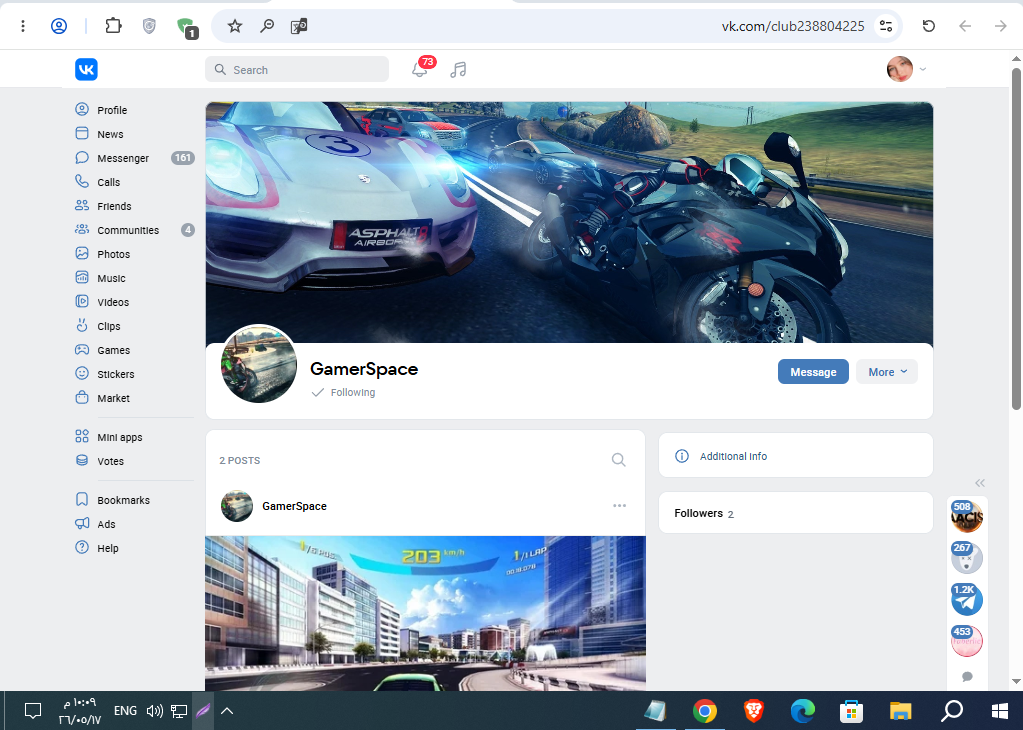Click the Help question mark icon
This screenshot has width=1023, height=730.
coord(82,548)
